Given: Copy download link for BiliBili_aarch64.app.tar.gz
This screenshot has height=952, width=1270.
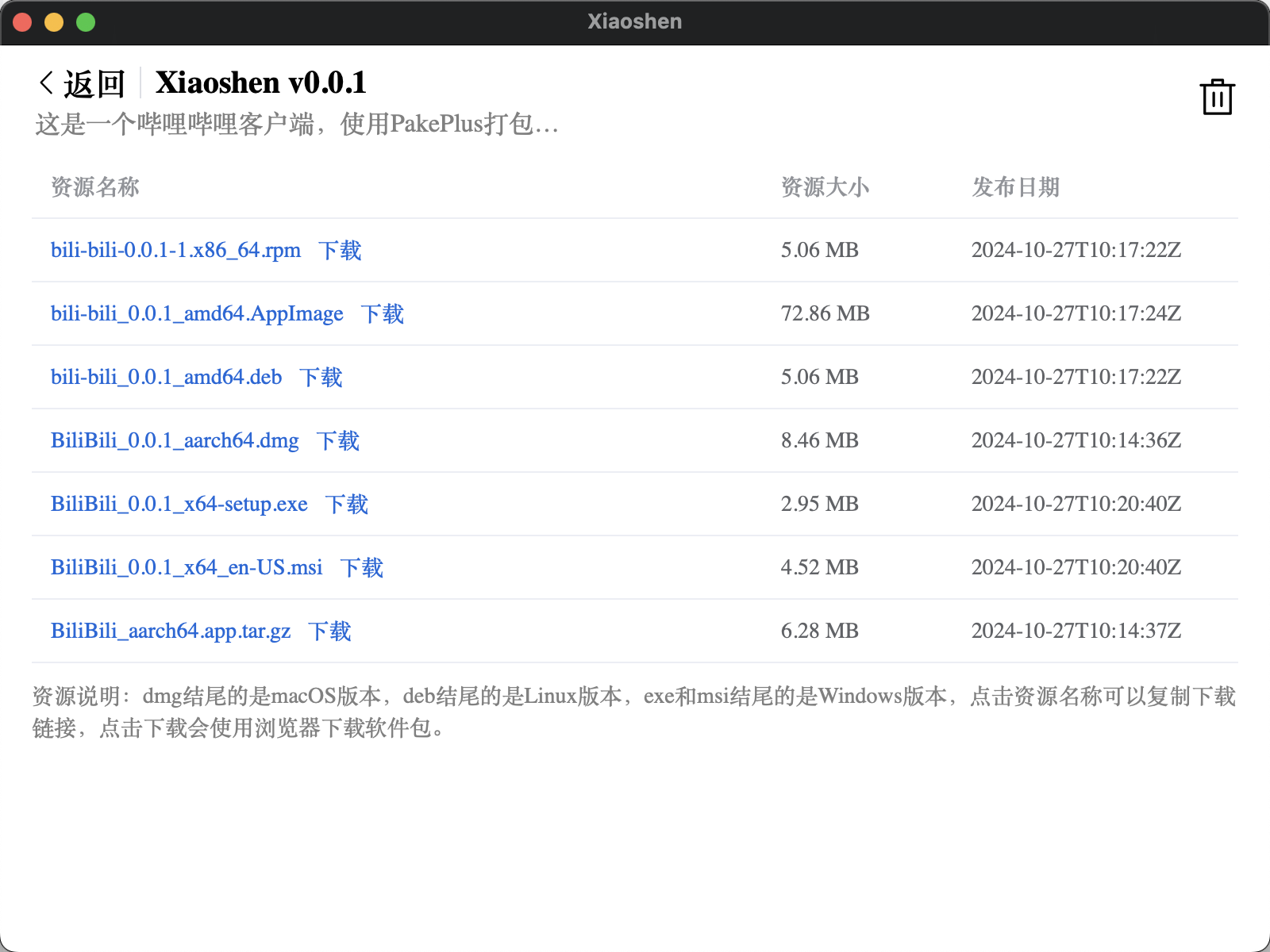Looking at the screenshot, I should point(169,631).
